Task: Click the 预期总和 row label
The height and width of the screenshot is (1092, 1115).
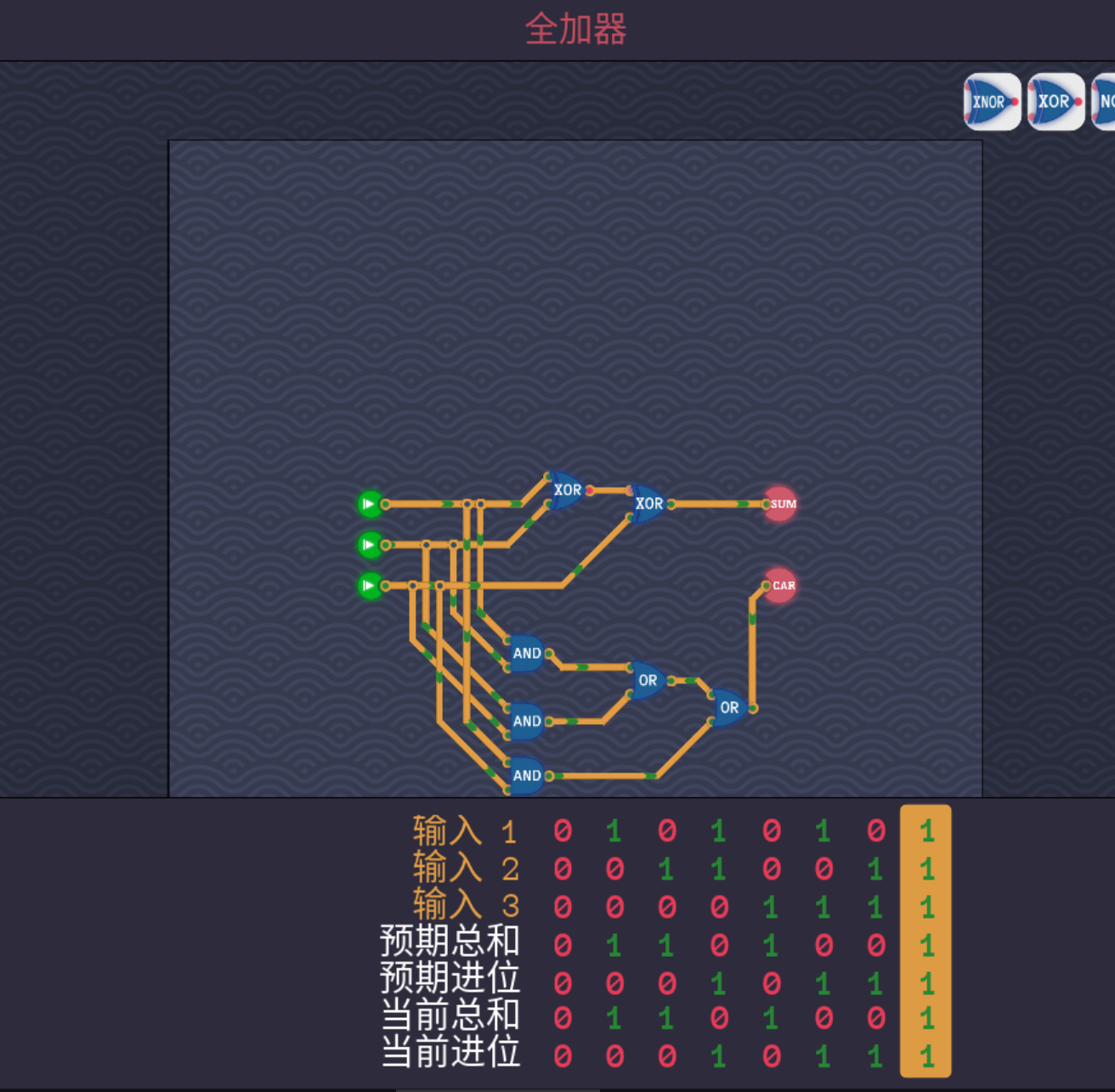Action: coord(450,942)
